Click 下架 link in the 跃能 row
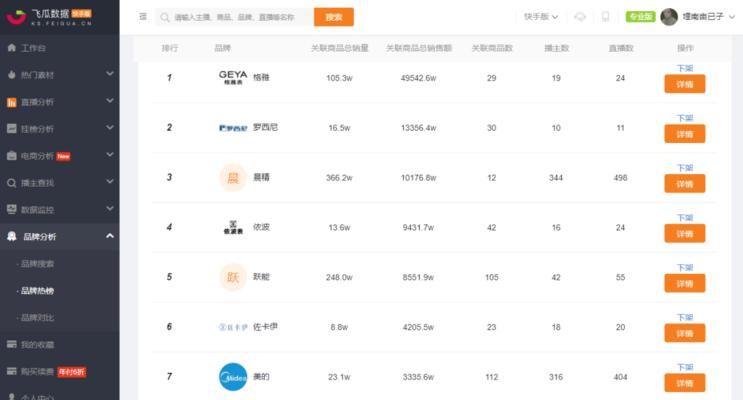The width and height of the screenshot is (743, 400). 685,267
